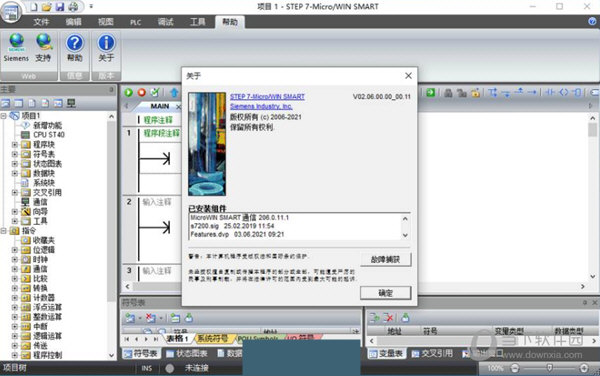Expand the 交叉引用 tree node
The height and width of the screenshot is (376, 600).
tap(15, 192)
